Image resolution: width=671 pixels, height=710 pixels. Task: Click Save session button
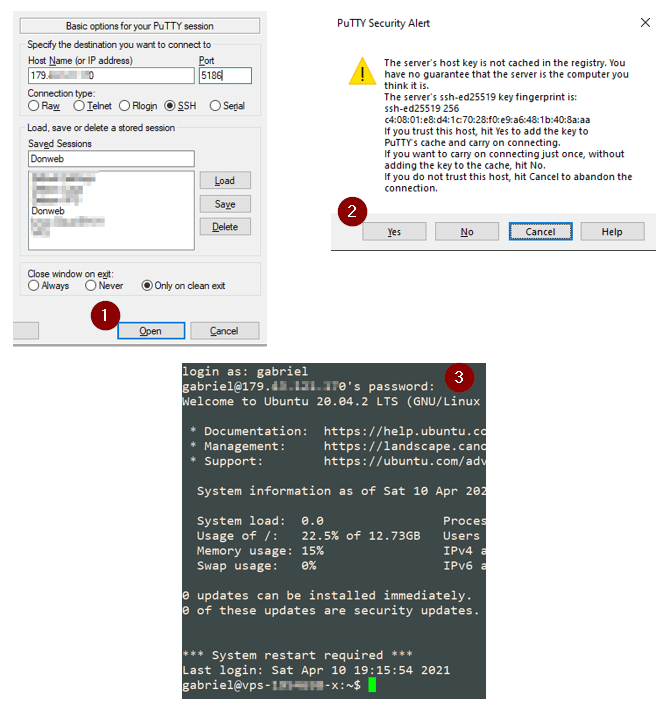225,204
